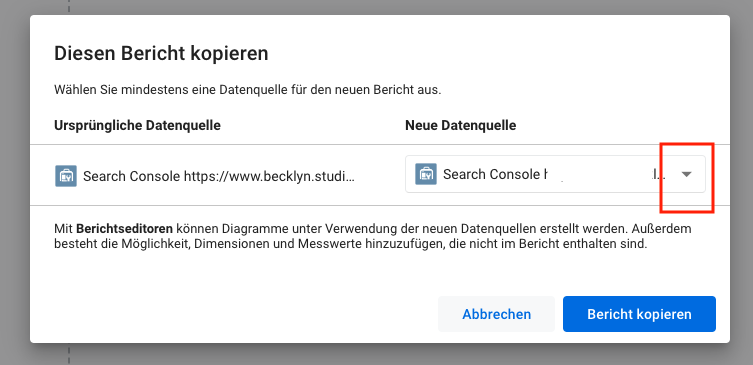Viewport: 753px width, 365px height.
Task: Click the Search Console icon inside the new data source box
Action: click(x=426, y=174)
